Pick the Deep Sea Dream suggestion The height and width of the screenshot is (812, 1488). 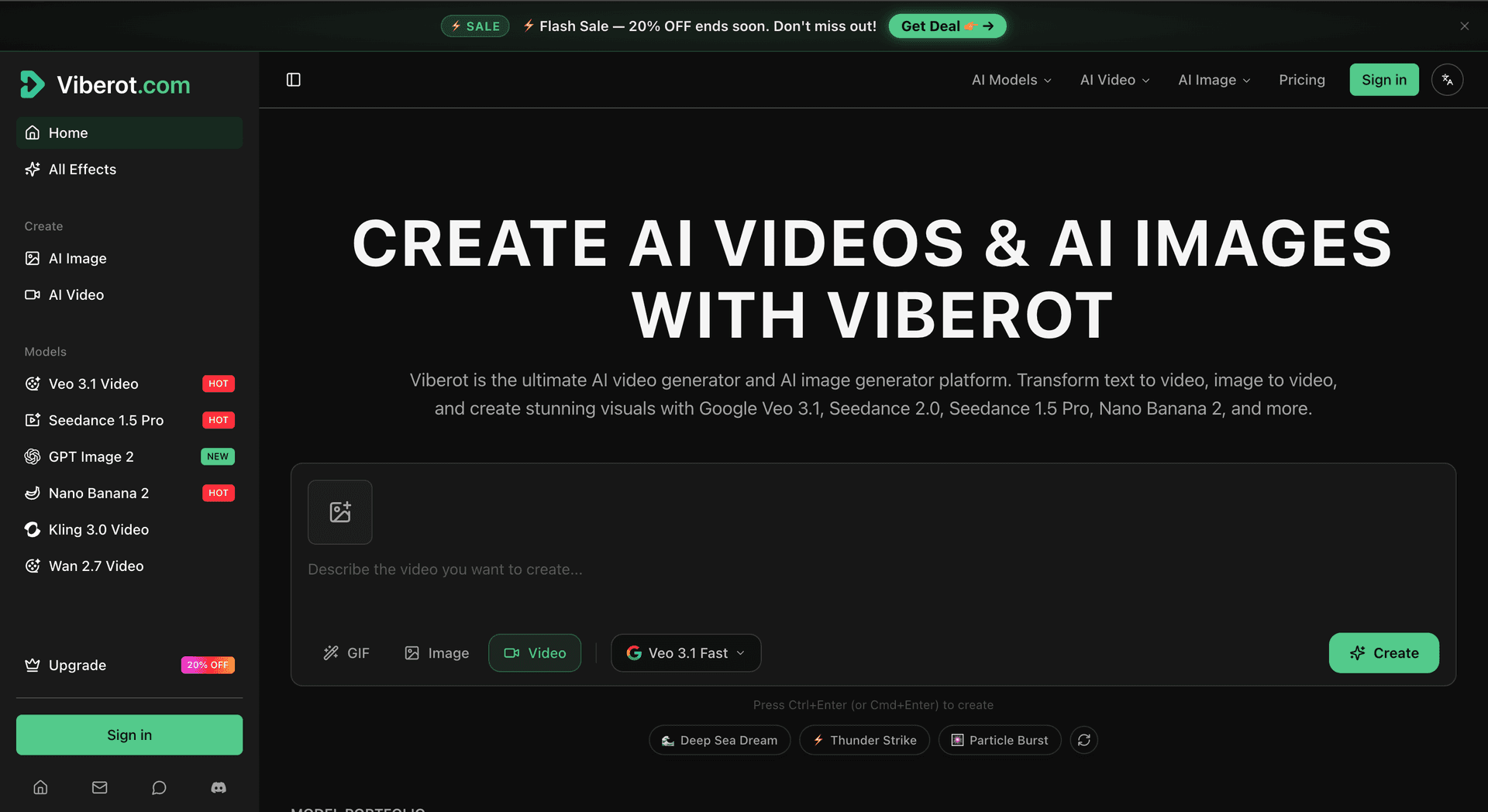[x=719, y=740]
